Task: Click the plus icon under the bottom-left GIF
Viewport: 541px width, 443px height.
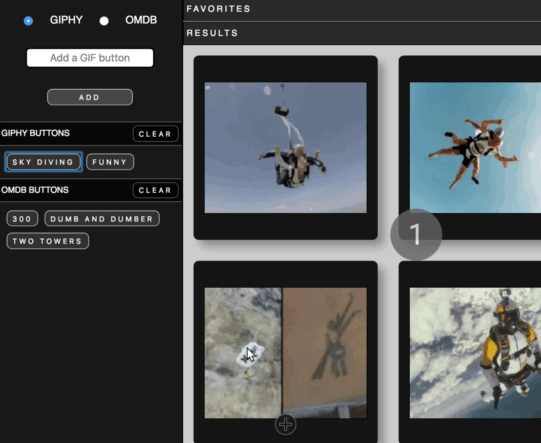Action: pos(285,424)
